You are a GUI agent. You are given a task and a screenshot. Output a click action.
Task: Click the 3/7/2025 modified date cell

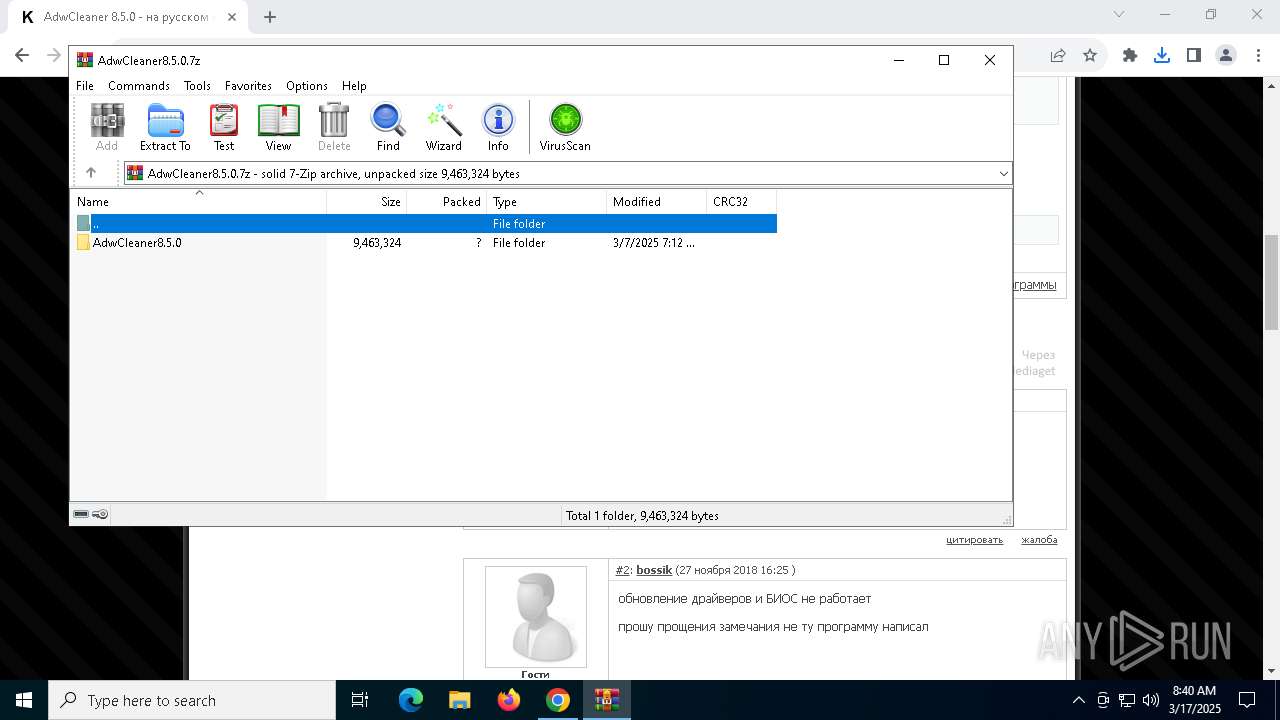654,243
